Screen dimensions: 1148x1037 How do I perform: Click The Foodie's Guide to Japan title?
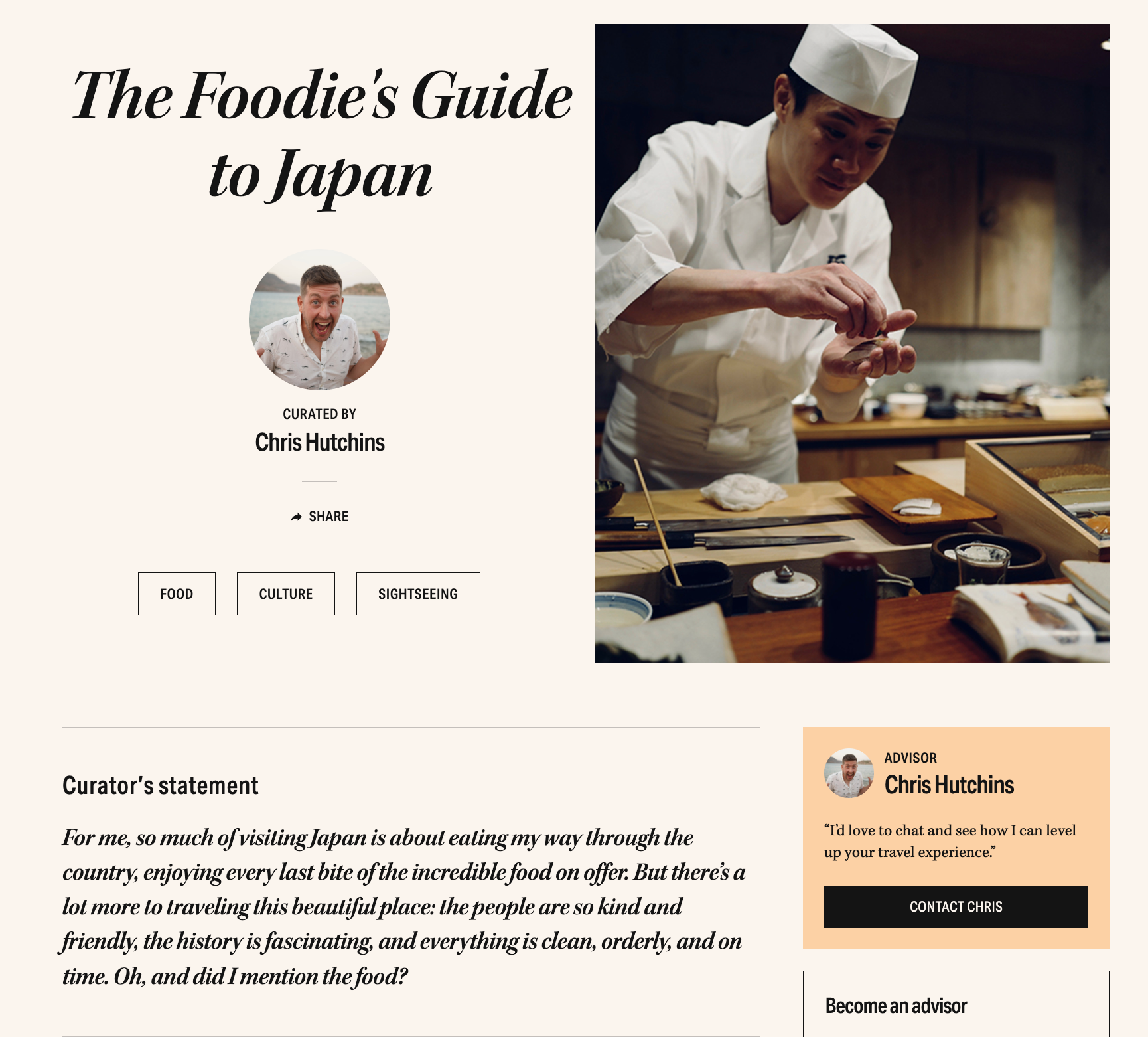[322, 135]
